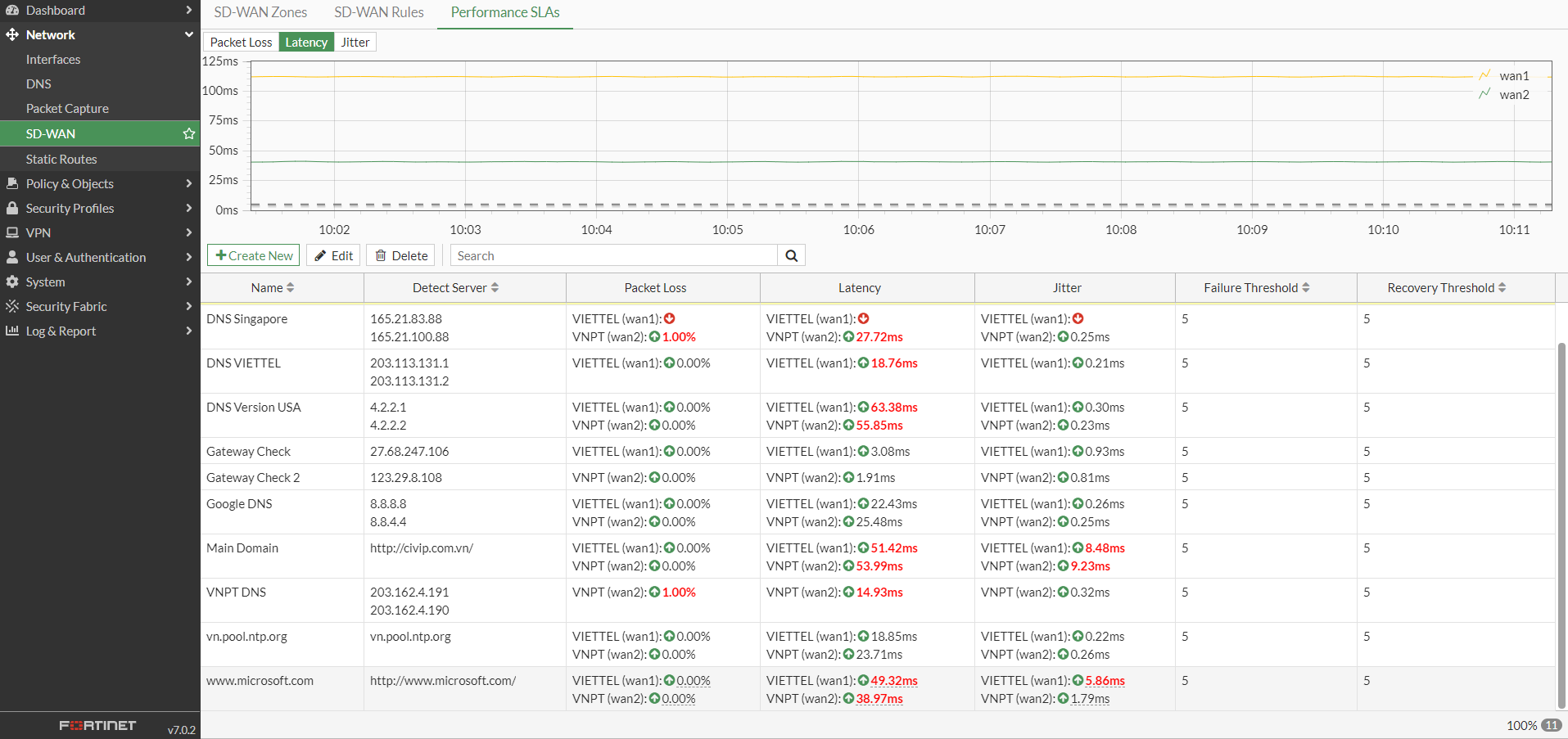Screen dimensions: 1568x739
Task: Click the Security Profiles lock icon
Action: point(12,208)
